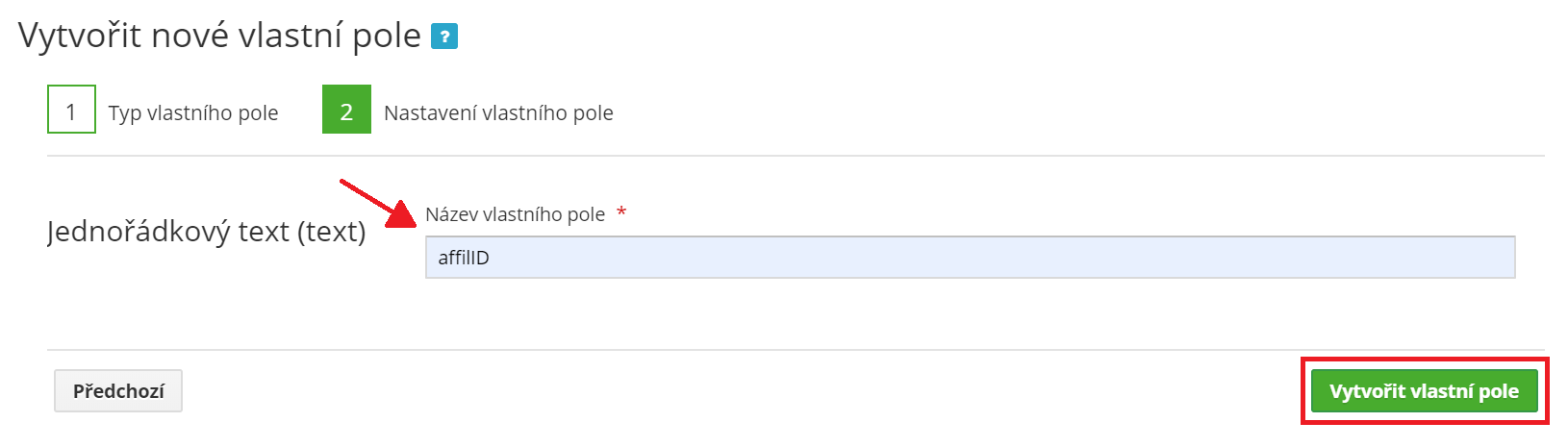Screen dimensions: 1568x447
Task: Select the 'Nastavení vlastního pole' step
Action: point(497,113)
